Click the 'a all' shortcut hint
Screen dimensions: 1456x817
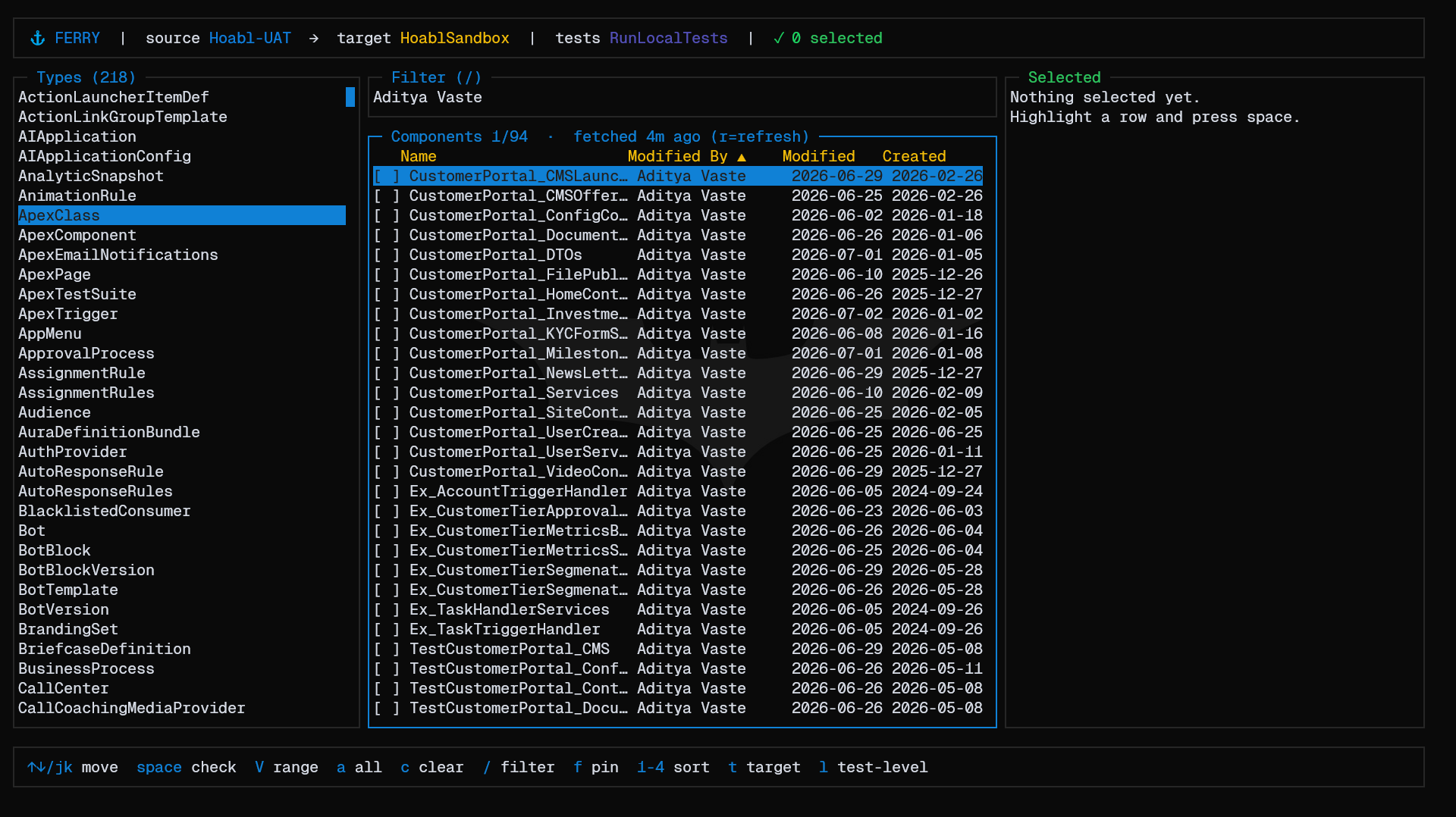click(359, 767)
